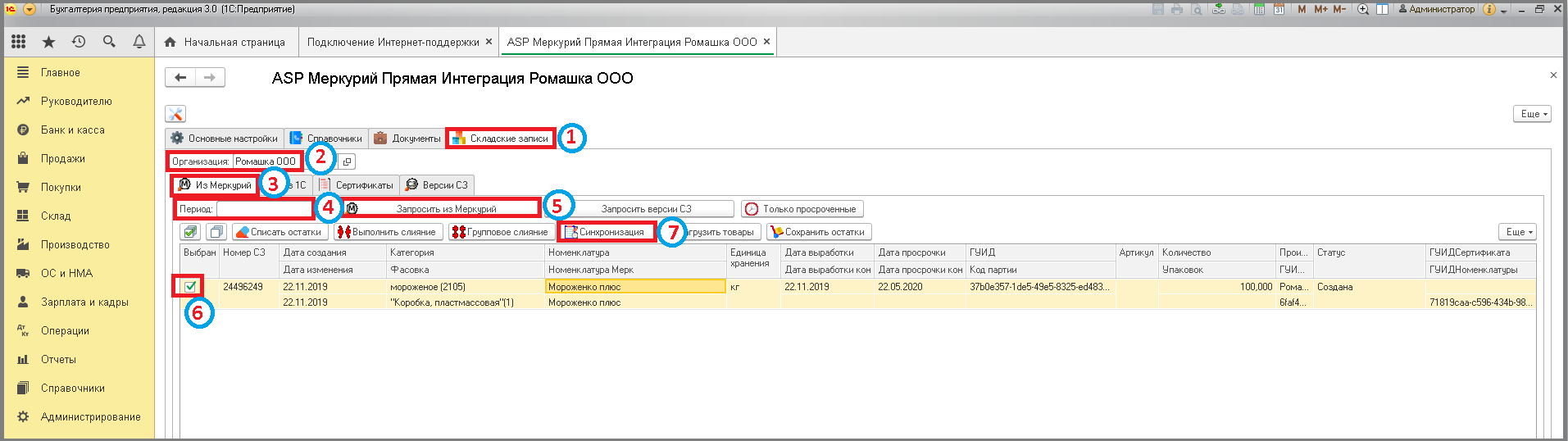Viewport: 1568px width, 441px height.
Task: Click the Статус column header
Action: click(x=1369, y=252)
